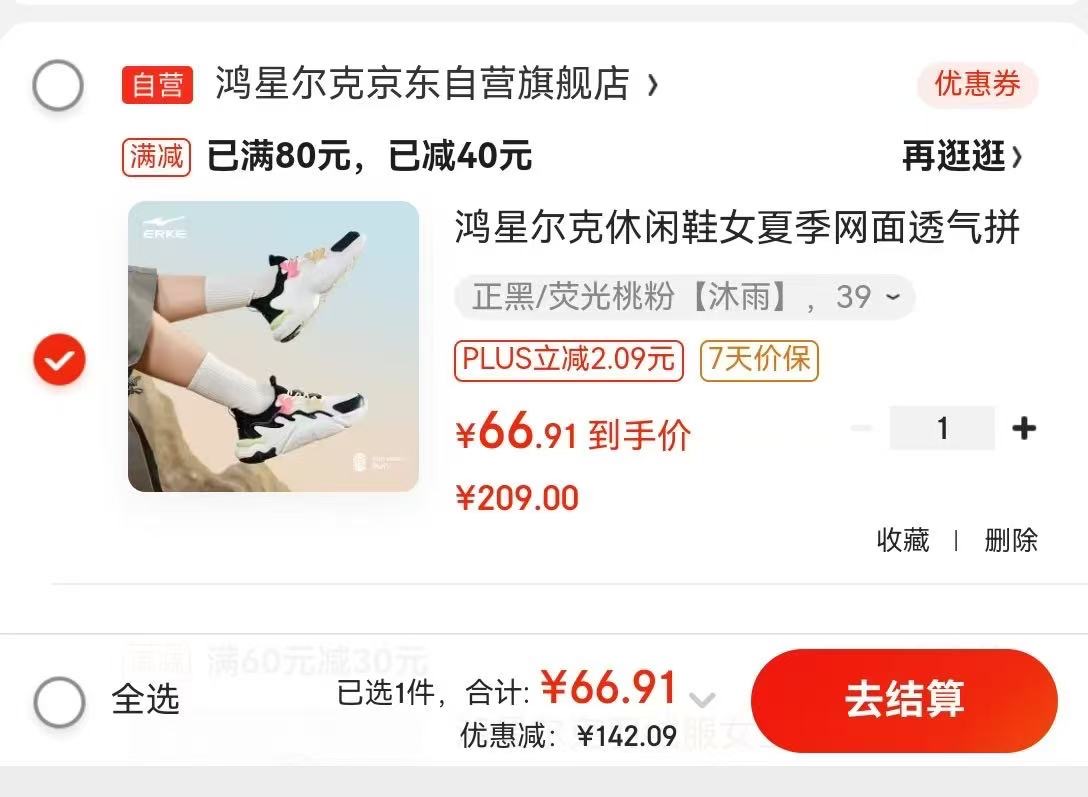The image size is (1088, 797).
Task: Click 删除 to remove the item
Action: [x=1011, y=540]
